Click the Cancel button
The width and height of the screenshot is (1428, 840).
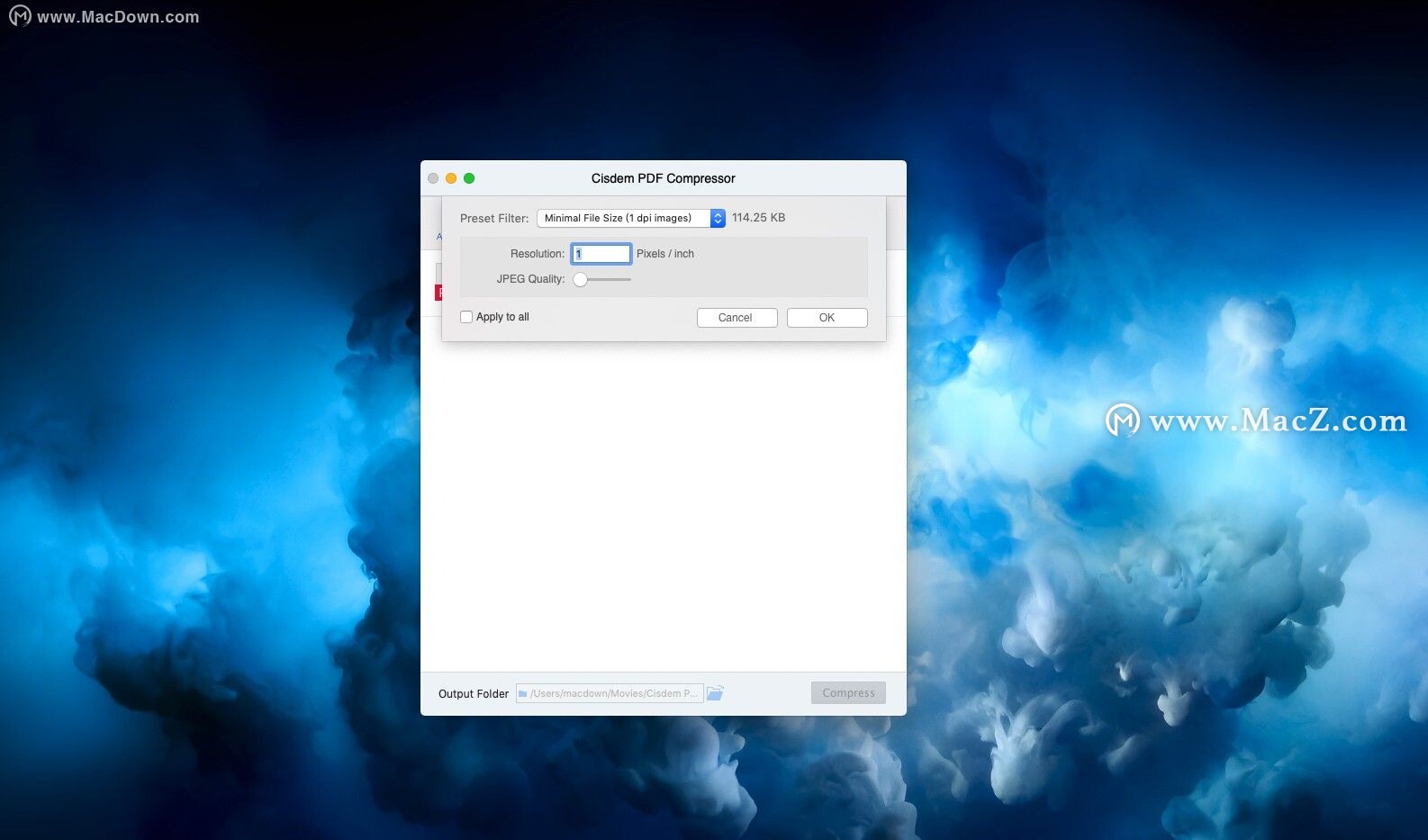pyautogui.click(x=737, y=318)
